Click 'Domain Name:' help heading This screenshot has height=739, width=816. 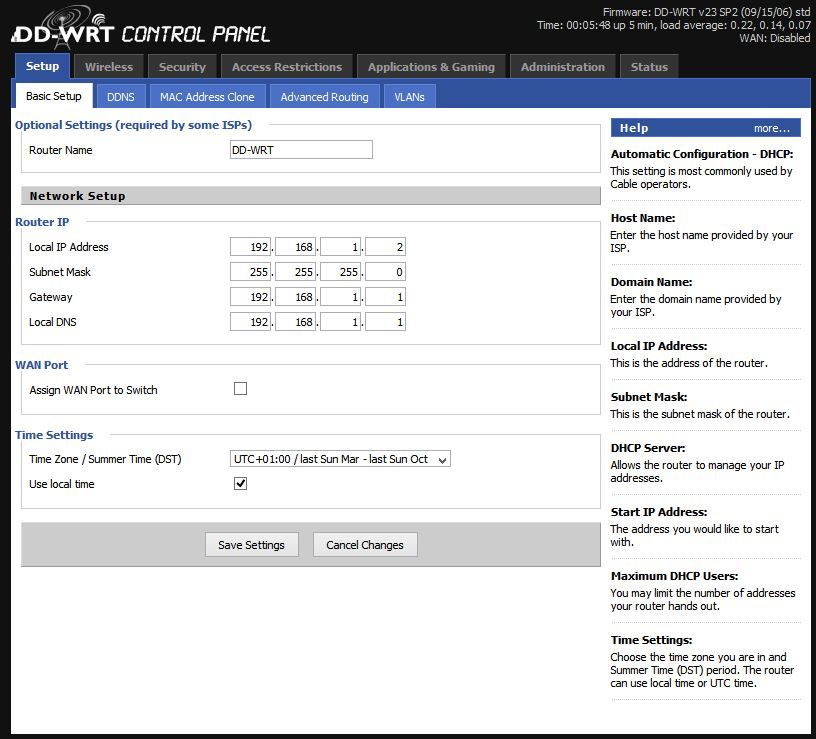click(x=651, y=282)
